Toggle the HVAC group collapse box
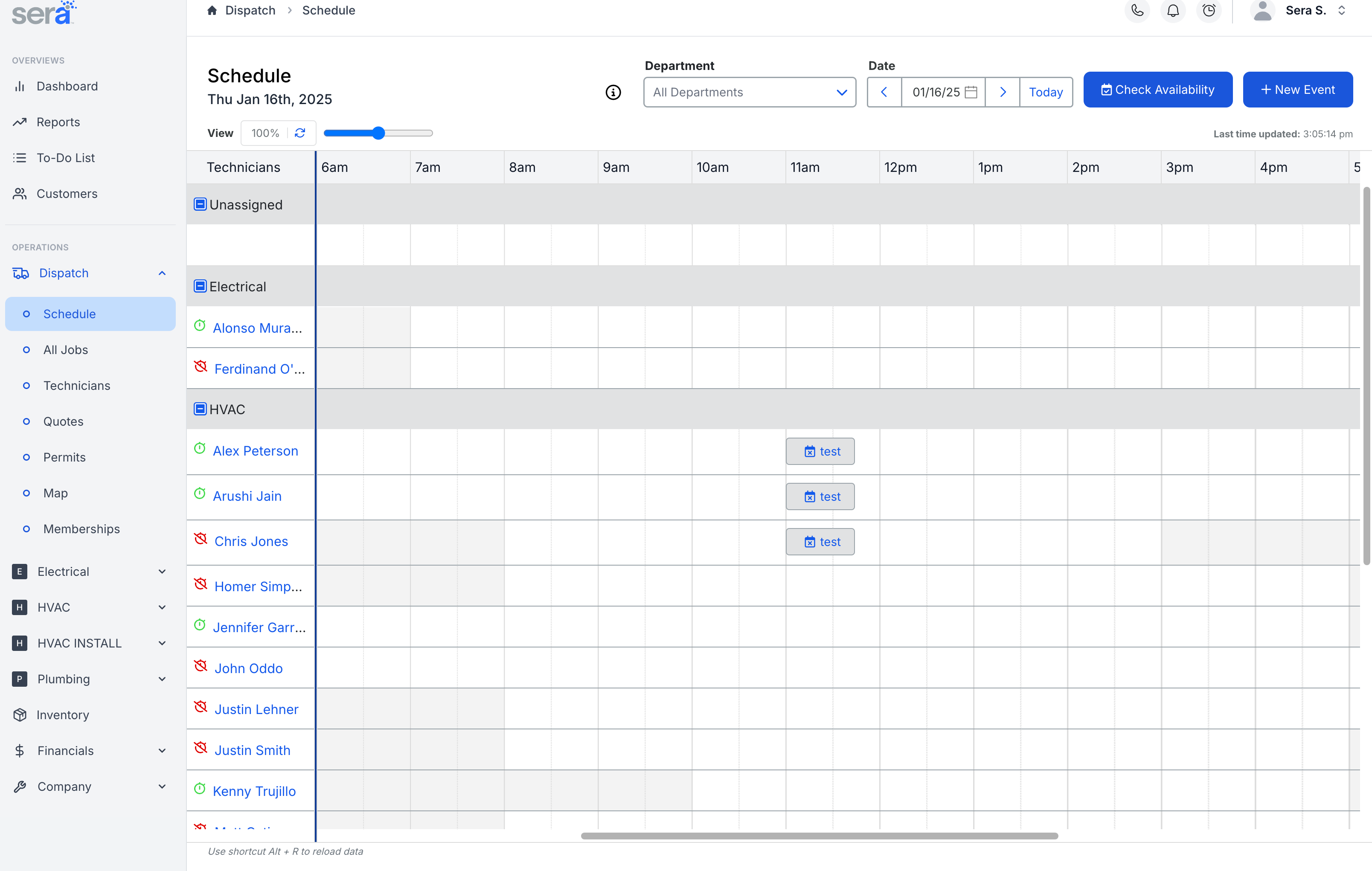The width and height of the screenshot is (1372, 871). (x=200, y=409)
